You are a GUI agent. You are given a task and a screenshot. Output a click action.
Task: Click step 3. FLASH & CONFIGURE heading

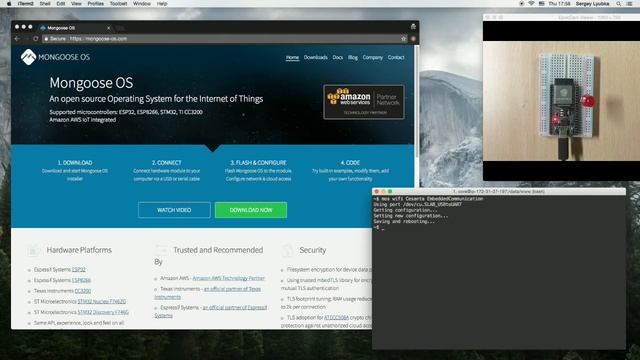pos(258,162)
